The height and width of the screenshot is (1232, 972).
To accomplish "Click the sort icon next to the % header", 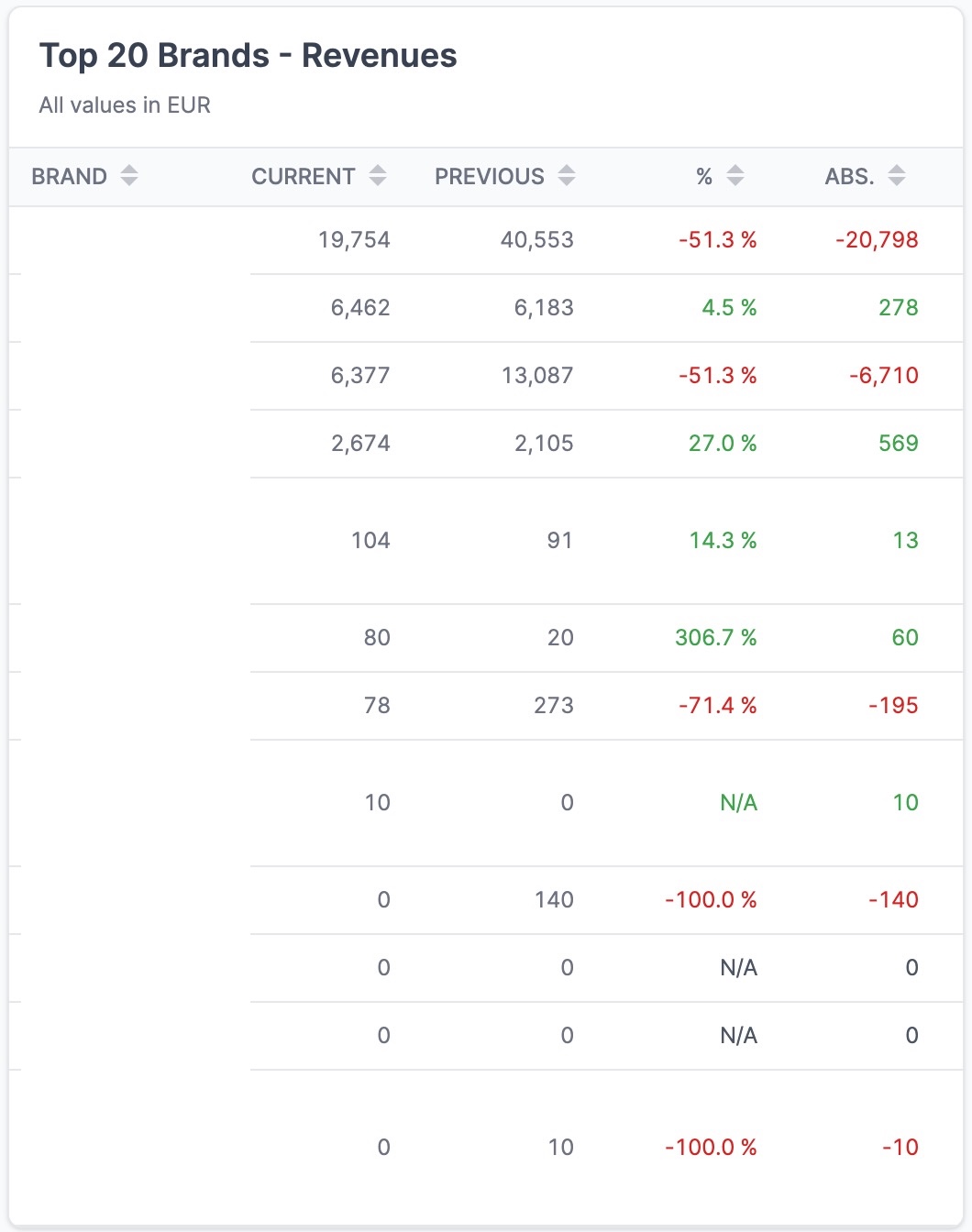I will [735, 176].
